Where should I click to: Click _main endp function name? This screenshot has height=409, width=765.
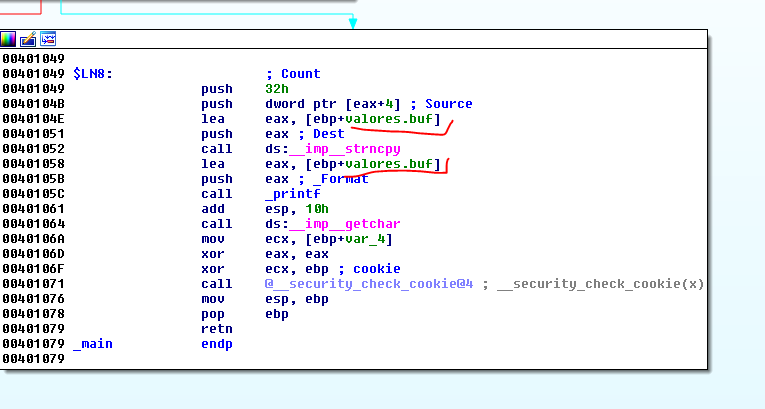point(93,344)
